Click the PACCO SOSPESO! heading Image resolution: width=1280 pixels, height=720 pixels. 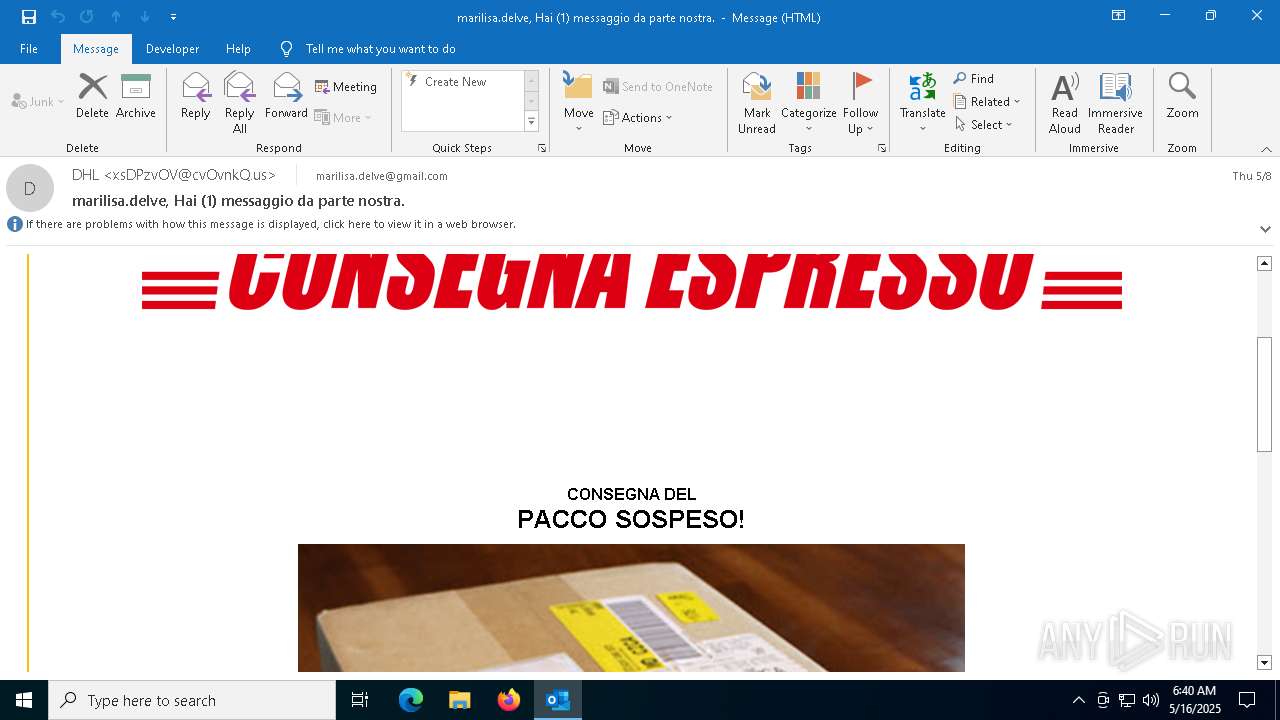coord(631,519)
